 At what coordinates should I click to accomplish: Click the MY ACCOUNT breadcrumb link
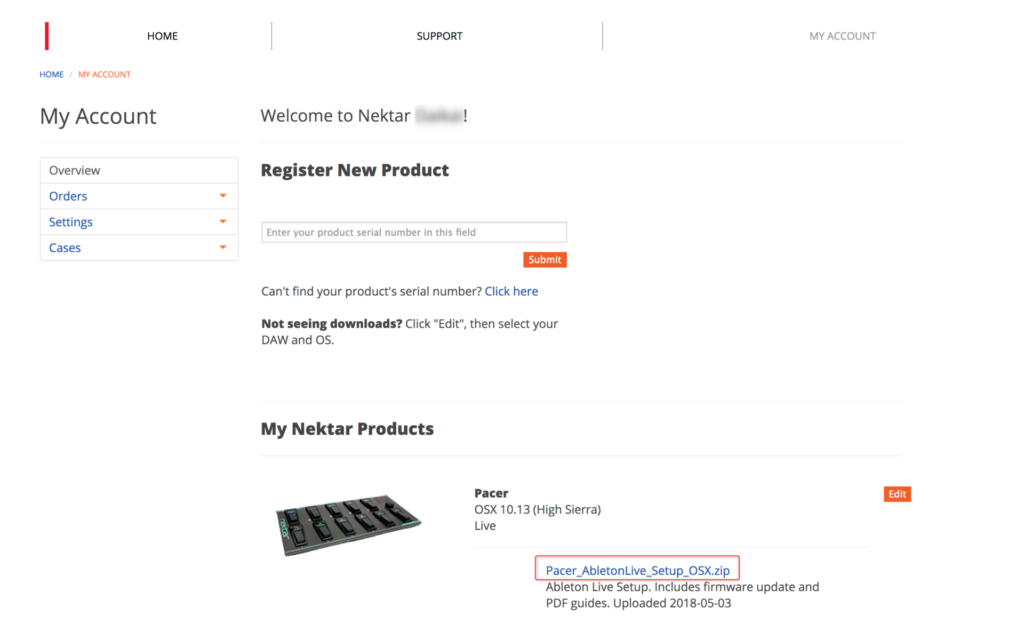[x=104, y=75]
